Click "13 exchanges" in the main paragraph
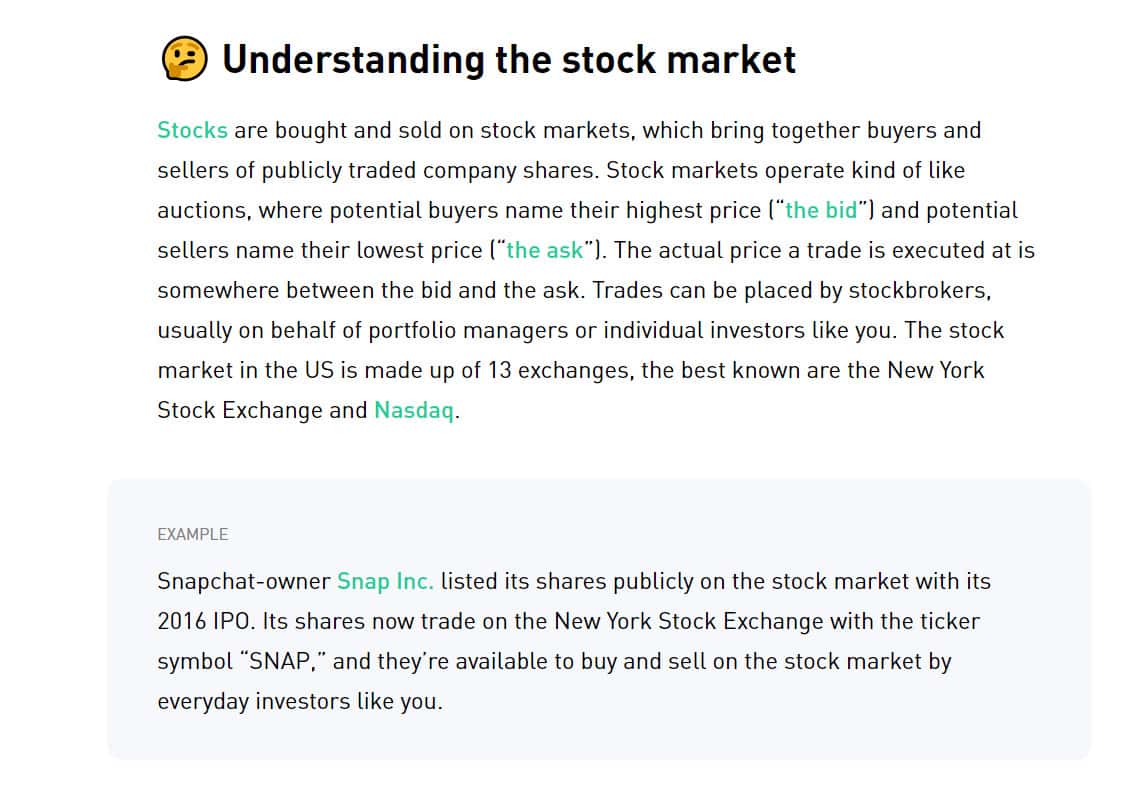 561,370
